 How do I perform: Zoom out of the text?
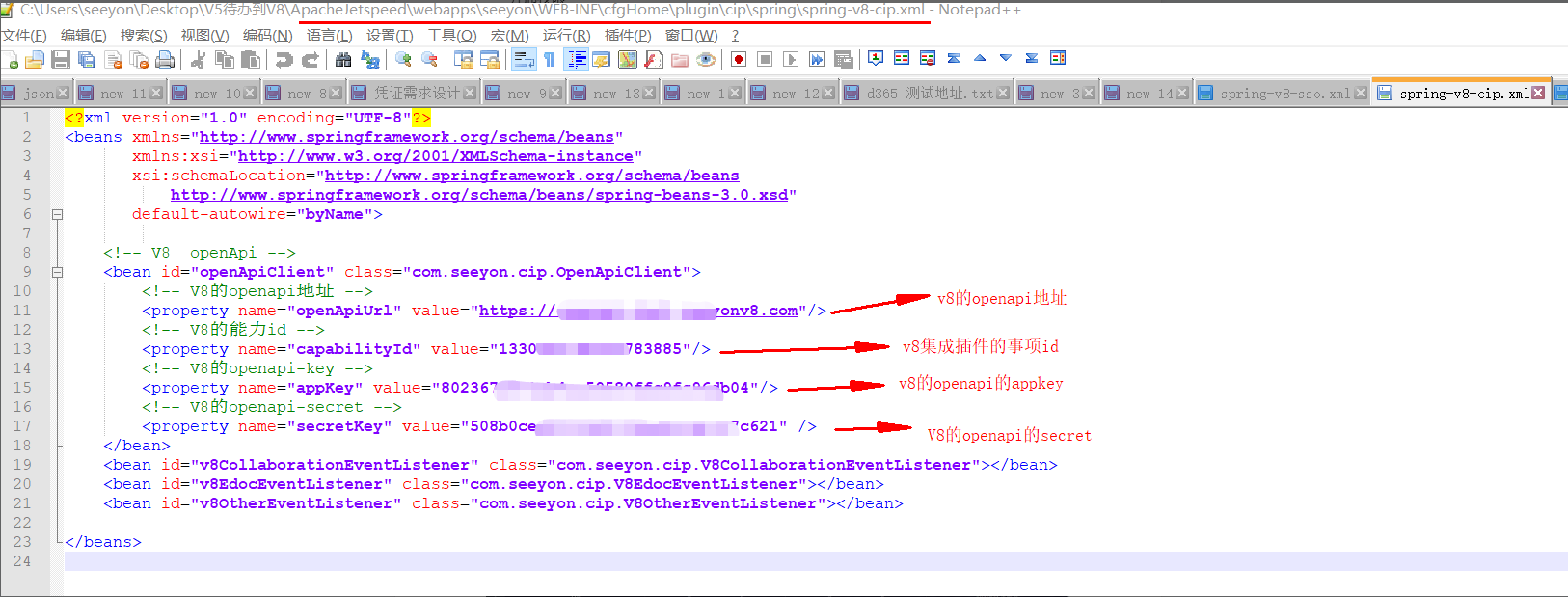pos(429,60)
